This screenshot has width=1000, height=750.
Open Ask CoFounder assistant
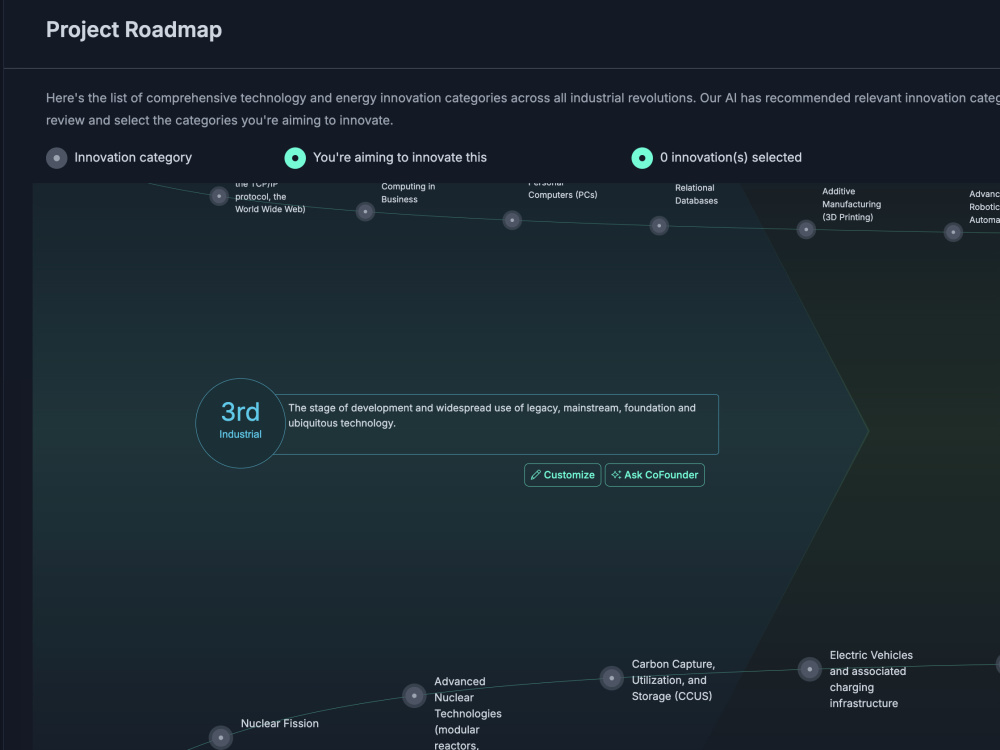654,475
